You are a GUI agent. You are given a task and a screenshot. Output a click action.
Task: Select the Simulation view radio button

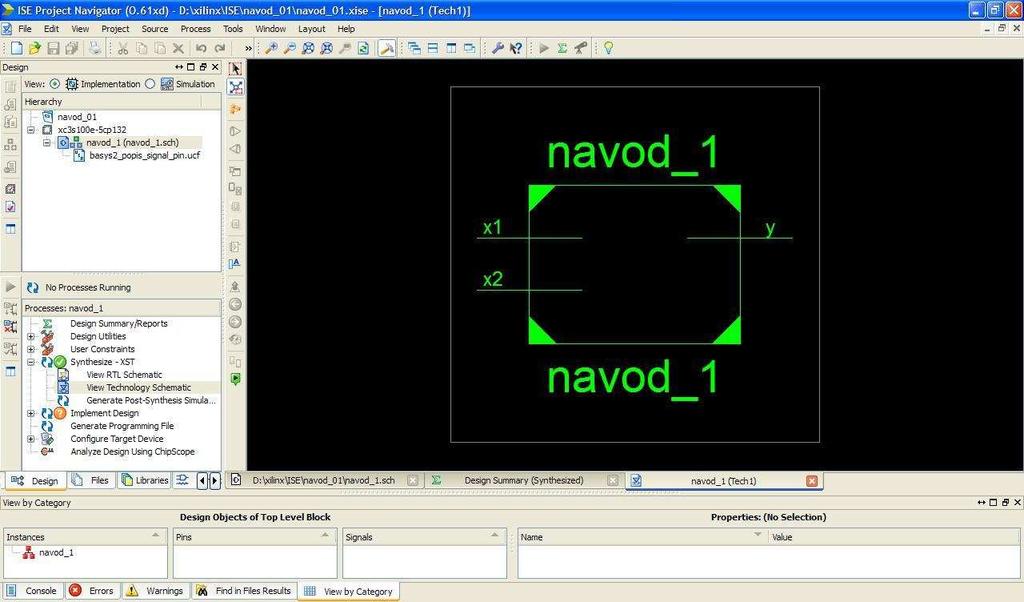[x=150, y=84]
